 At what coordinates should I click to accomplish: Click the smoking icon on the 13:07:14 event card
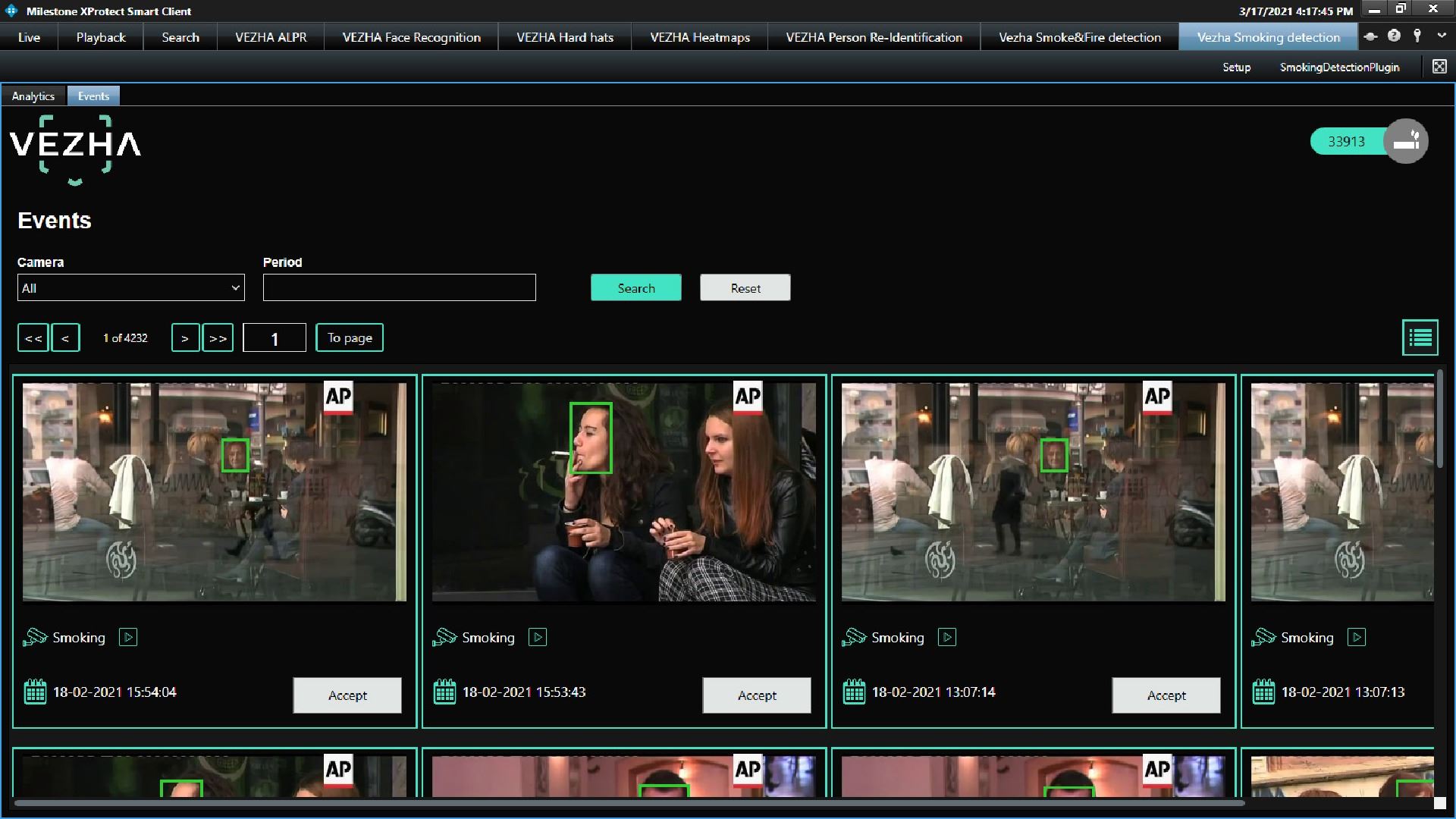854,637
